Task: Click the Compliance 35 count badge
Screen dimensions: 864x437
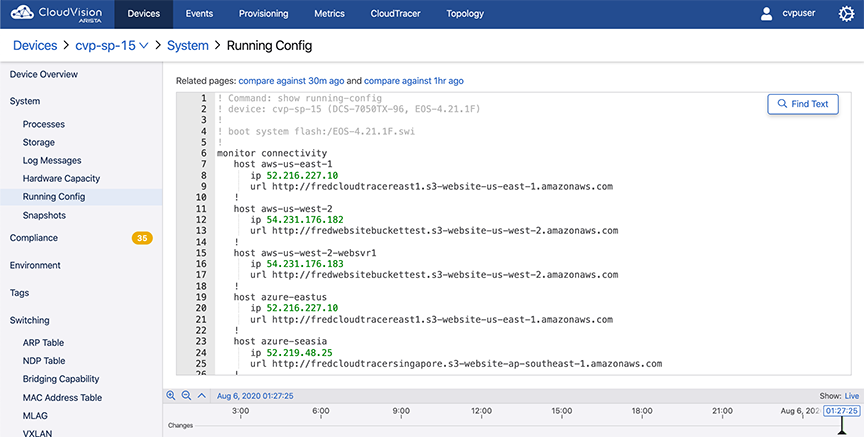Action: (x=142, y=238)
